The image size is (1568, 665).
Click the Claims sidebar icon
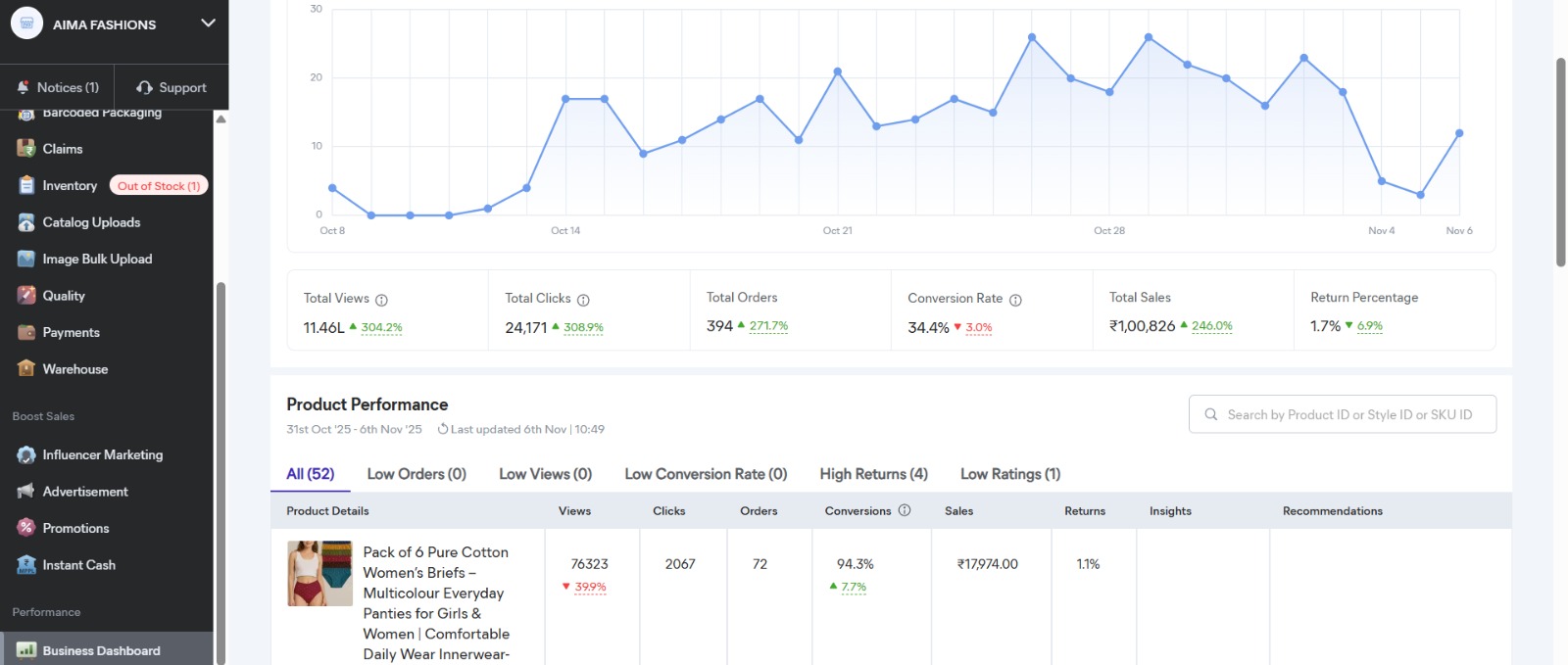point(26,149)
